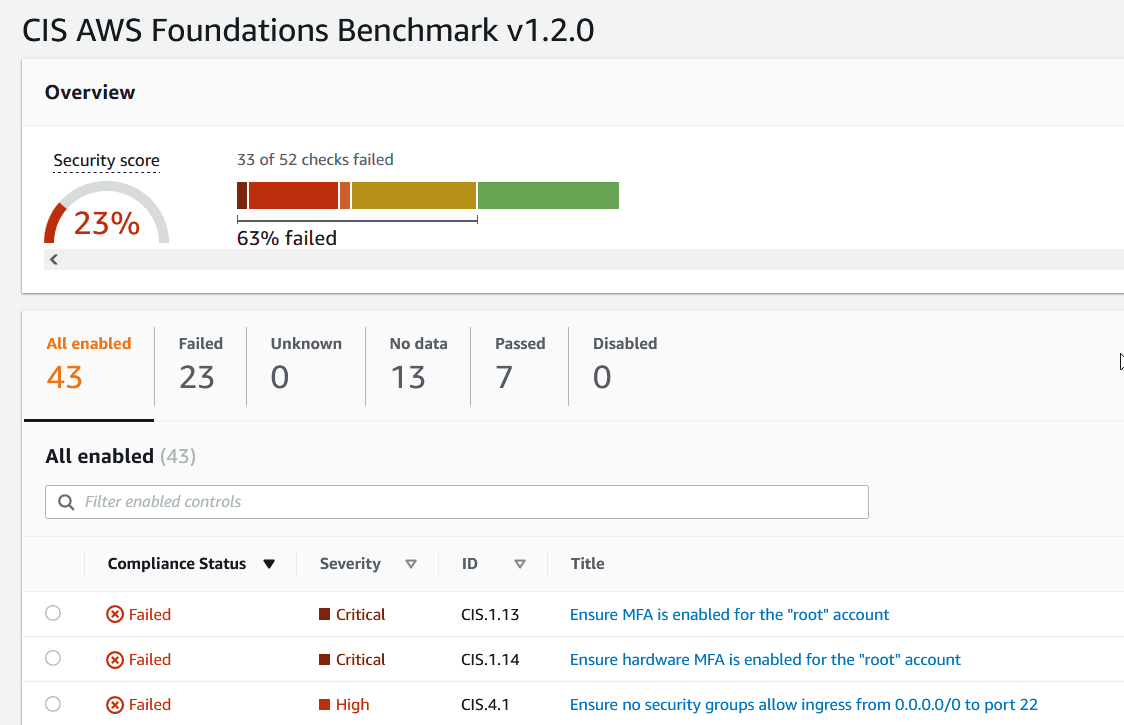The height and width of the screenshot is (725, 1124).
Task: Click the Compliance Status column header text
Action: (x=176, y=564)
